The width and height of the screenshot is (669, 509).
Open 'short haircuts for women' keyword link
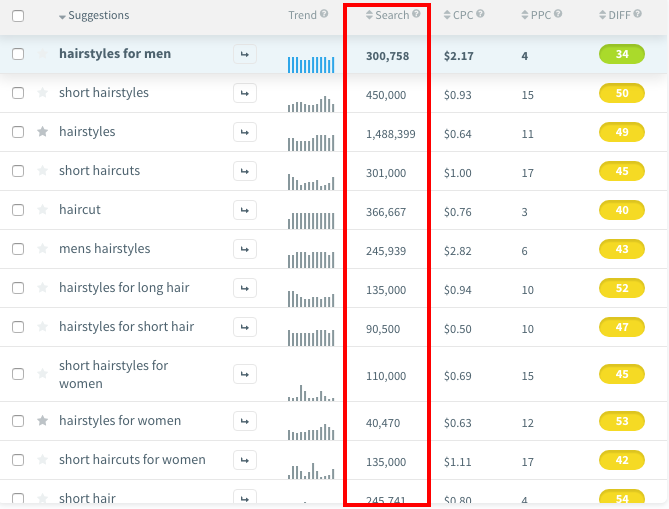click(x=132, y=460)
